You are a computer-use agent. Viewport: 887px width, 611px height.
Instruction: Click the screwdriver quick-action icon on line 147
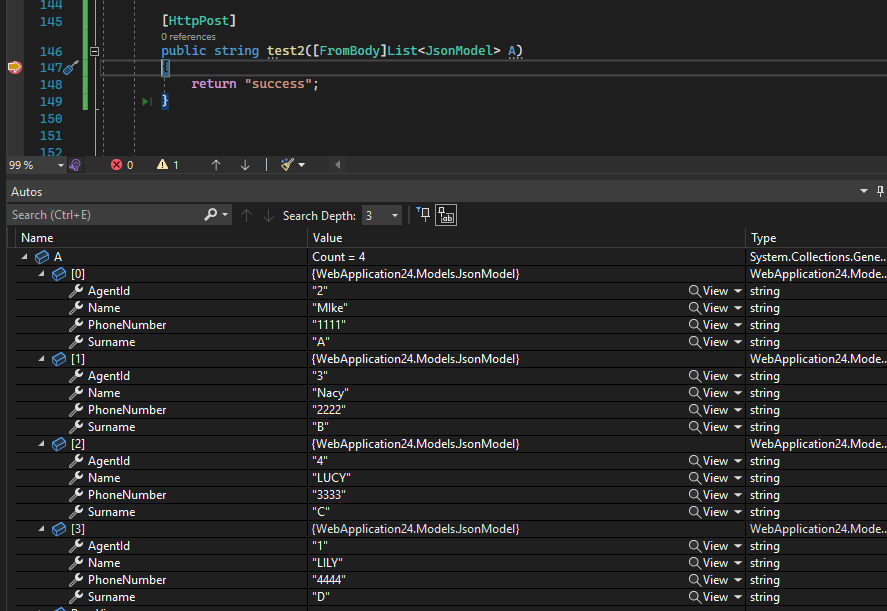coord(70,68)
